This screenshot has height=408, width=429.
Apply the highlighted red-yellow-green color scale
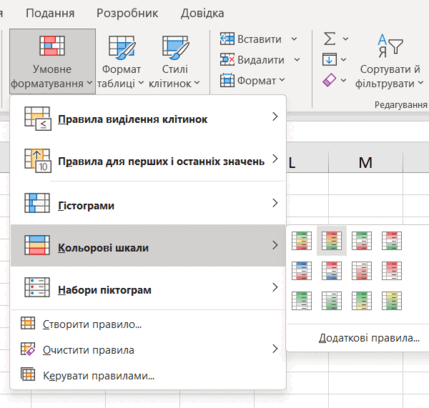(332, 241)
